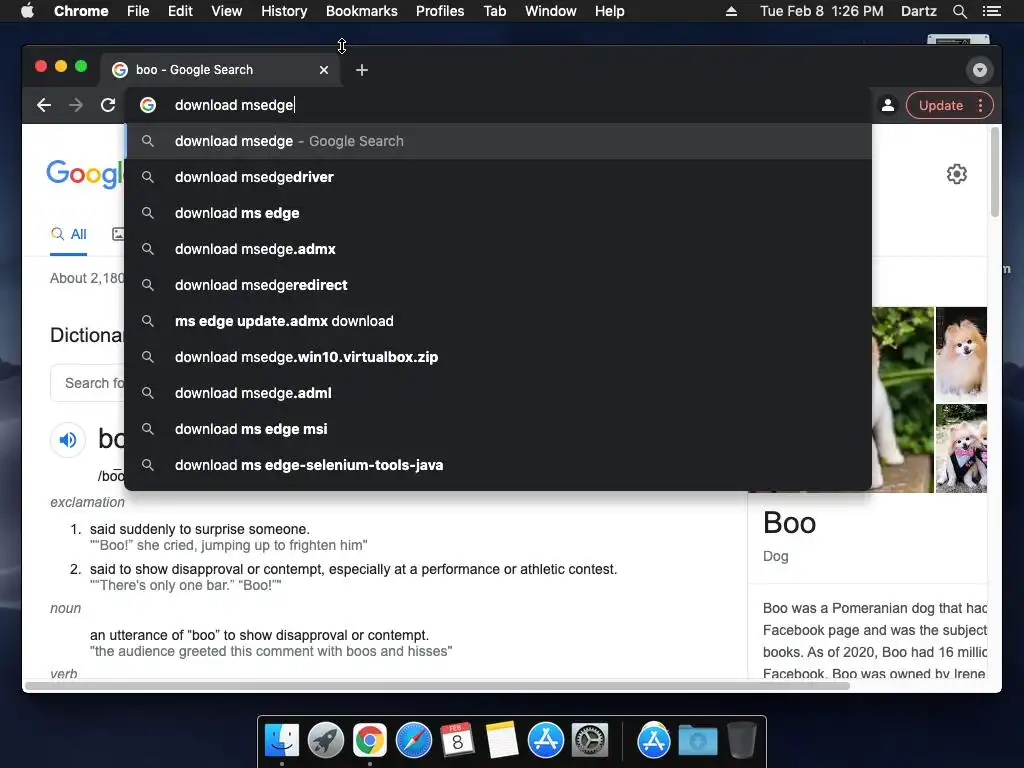Choose suggestion ms edge update.admx download
Image resolution: width=1024 pixels, height=768 pixels.
click(x=498, y=321)
